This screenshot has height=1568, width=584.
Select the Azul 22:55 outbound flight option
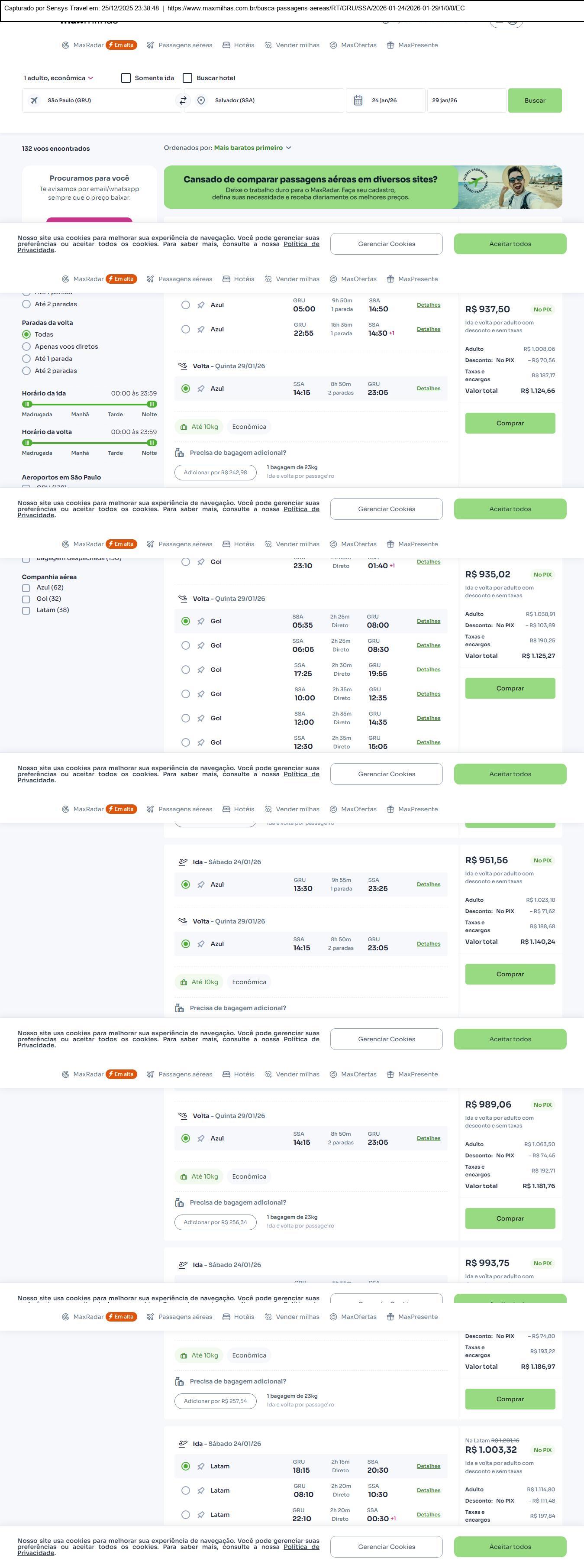point(186,329)
